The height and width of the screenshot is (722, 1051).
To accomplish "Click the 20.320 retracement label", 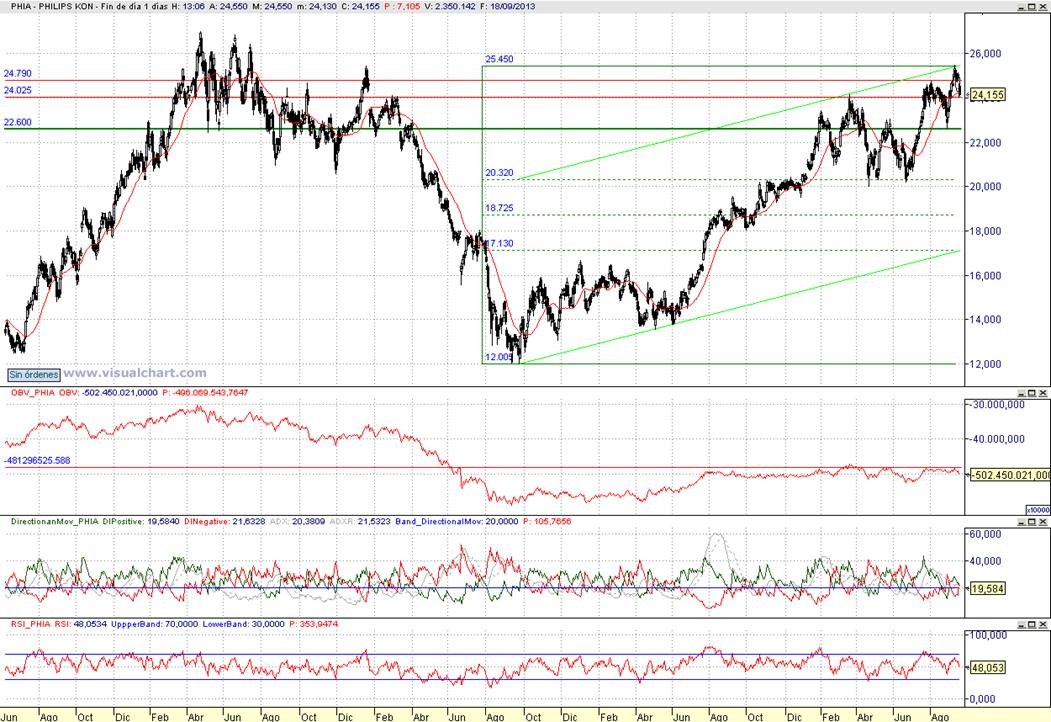I will pyautogui.click(x=499, y=173).
